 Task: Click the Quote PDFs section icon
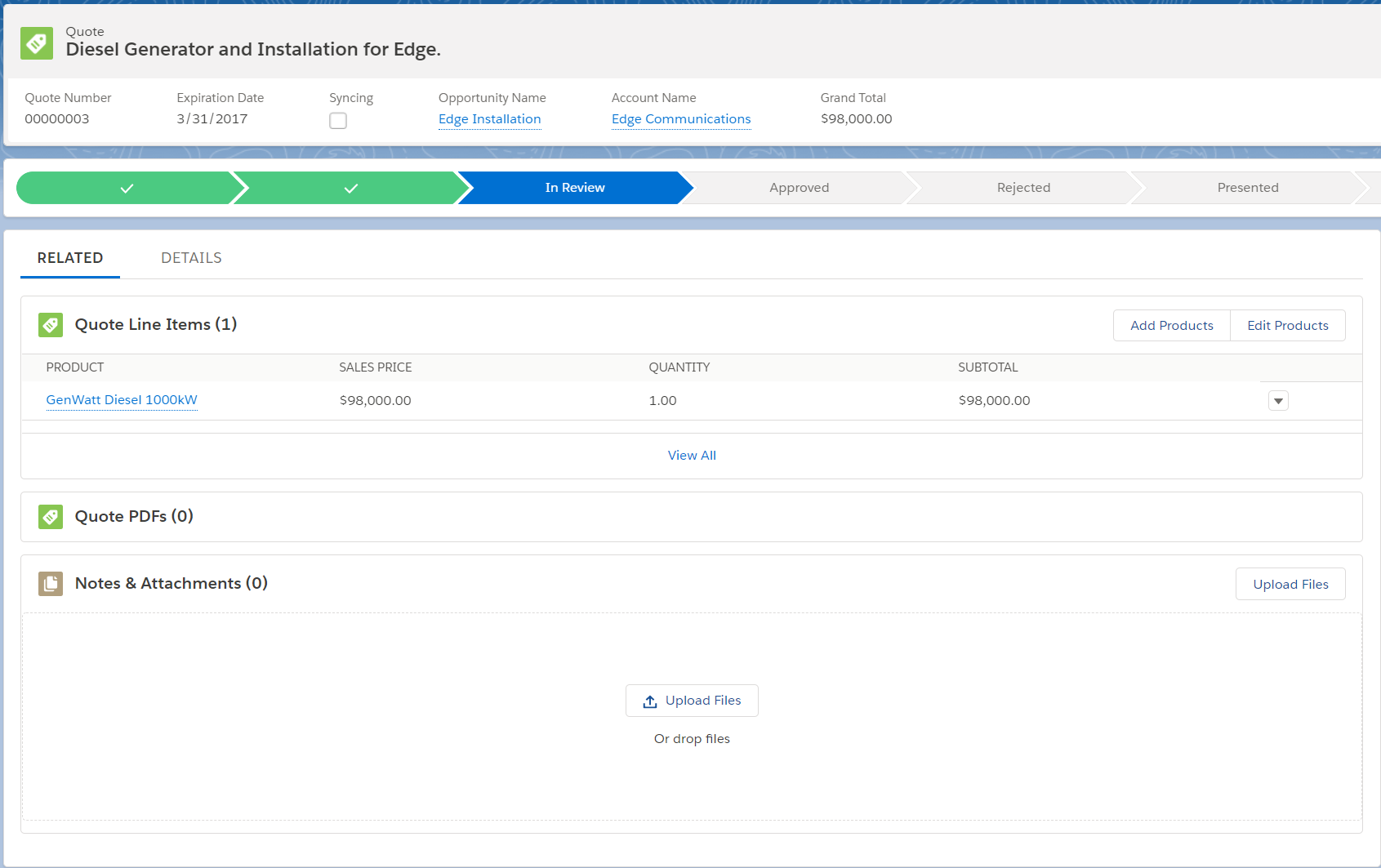[x=51, y=517]
